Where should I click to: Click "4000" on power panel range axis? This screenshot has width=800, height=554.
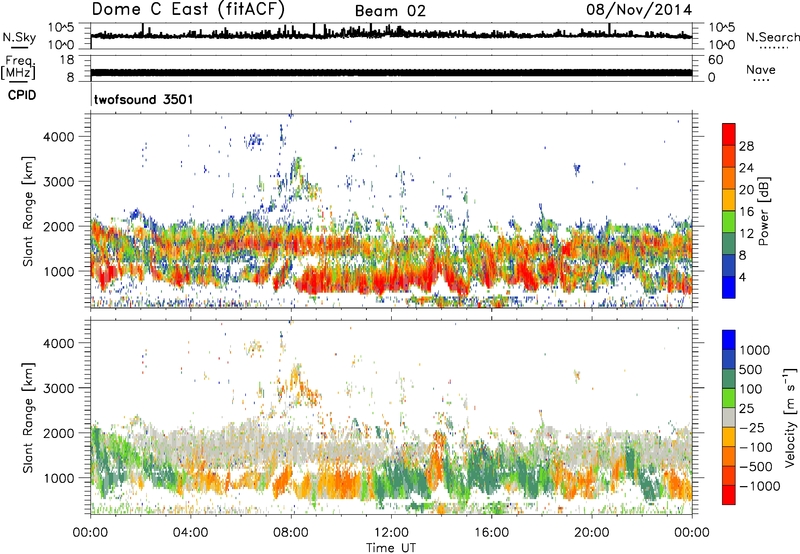(59, 137)
